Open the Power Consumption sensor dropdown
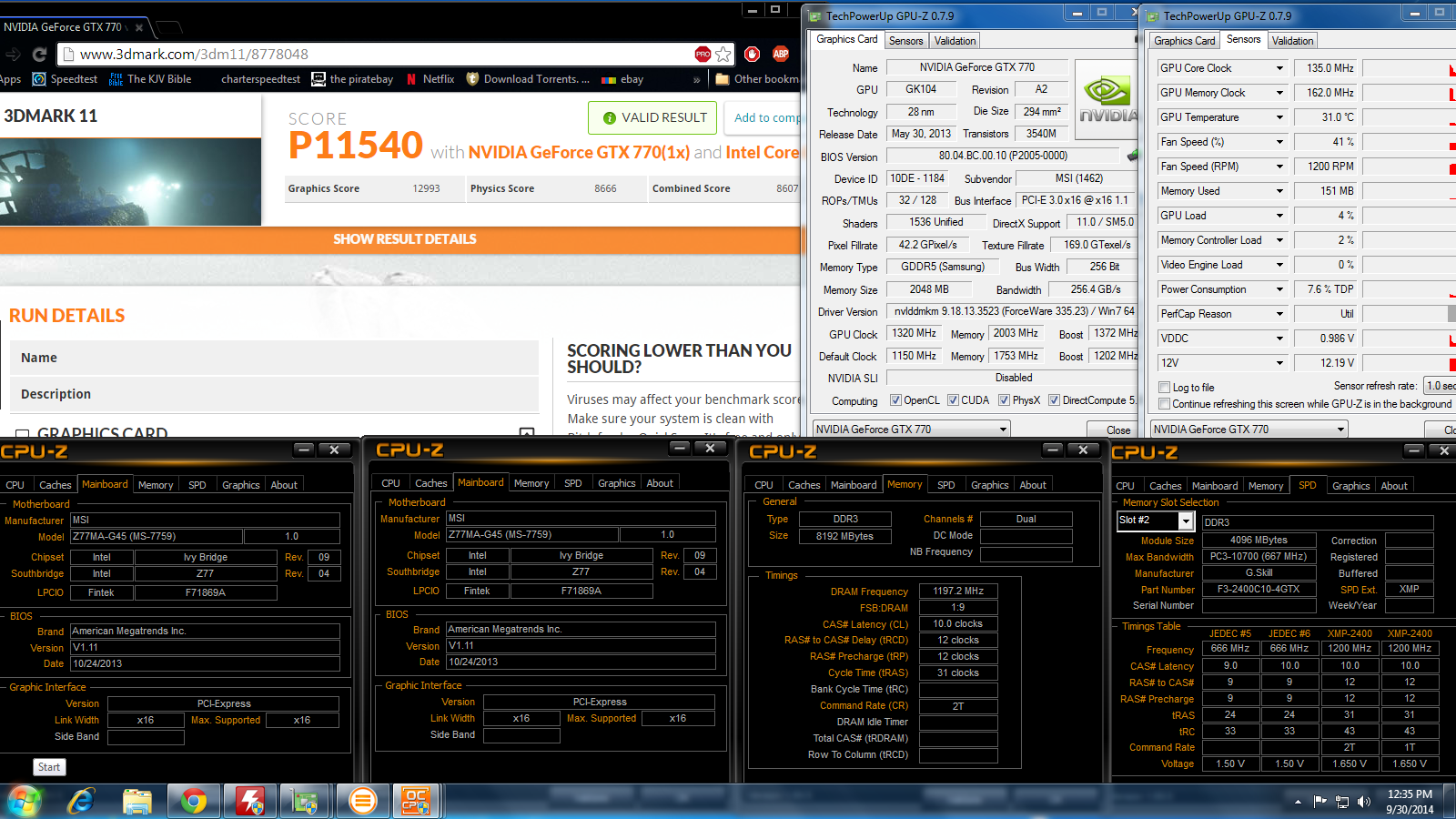Screen dimensions: 1456x819 [x=1279, y=289]
